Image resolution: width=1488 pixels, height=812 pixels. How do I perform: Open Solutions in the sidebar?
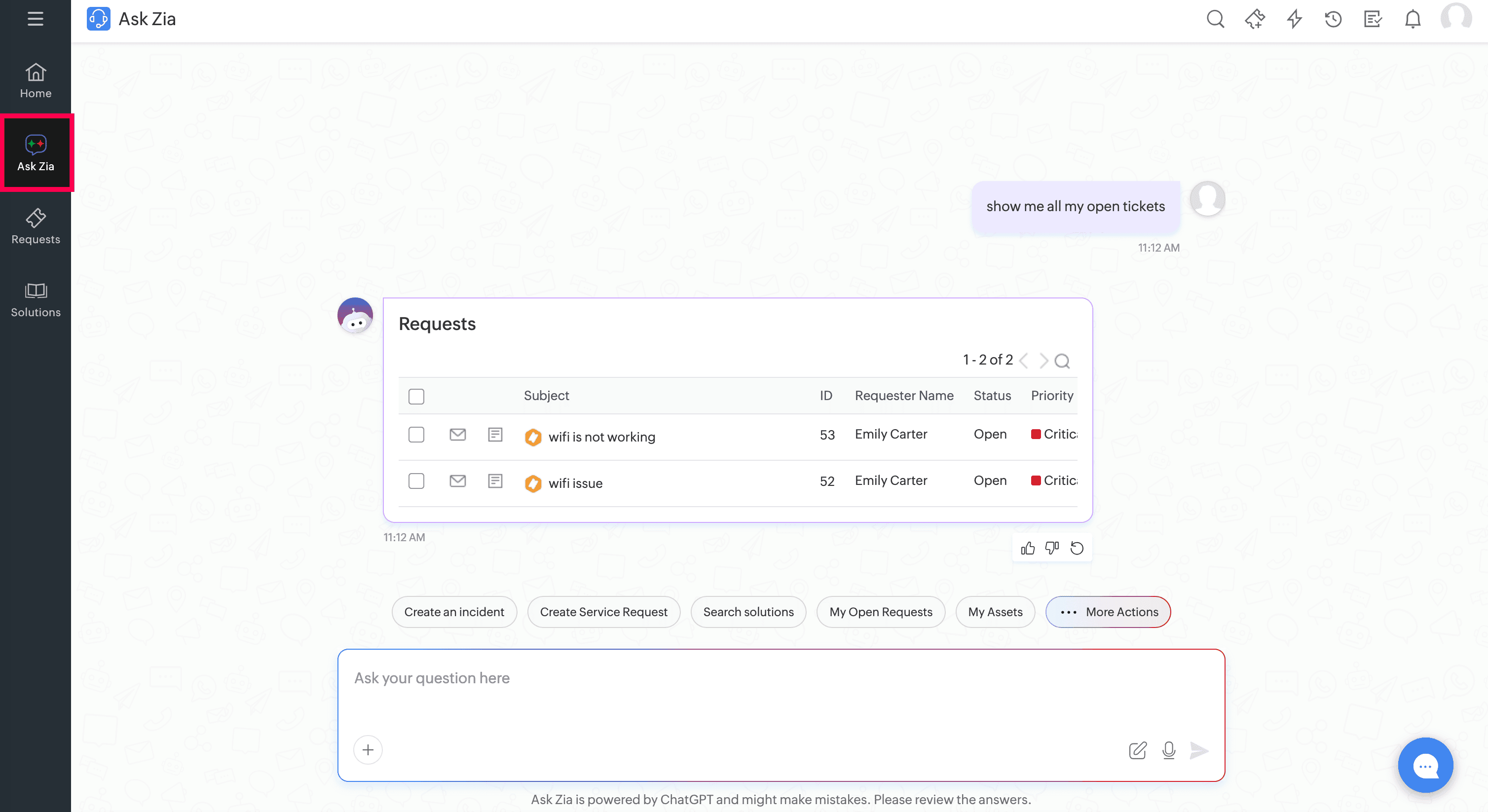tap(35, 299)
